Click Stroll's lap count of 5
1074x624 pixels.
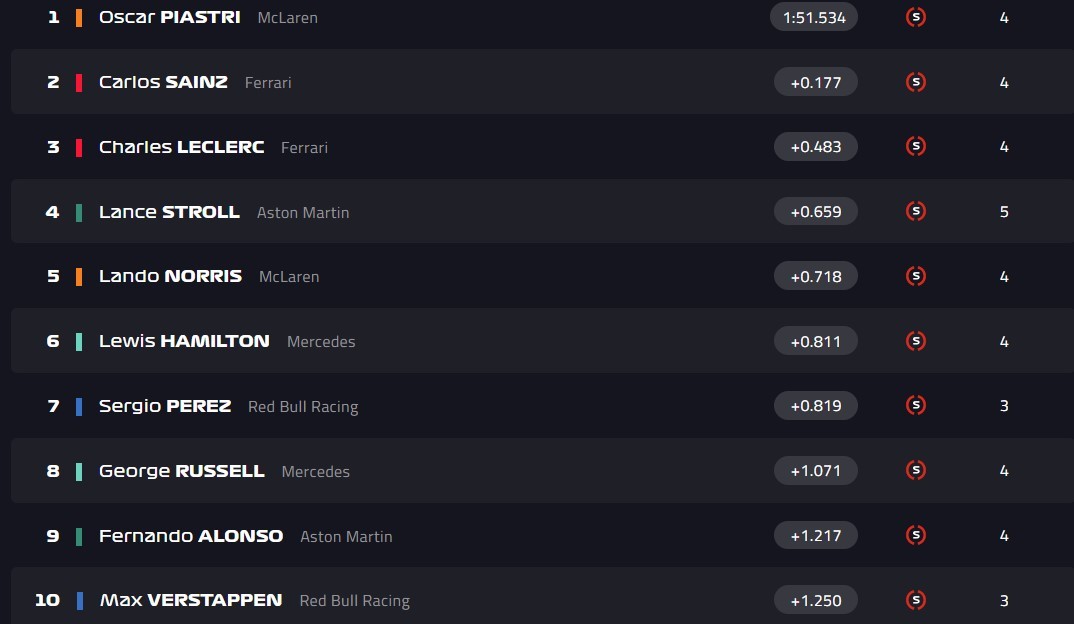[x=1004, y=211]
